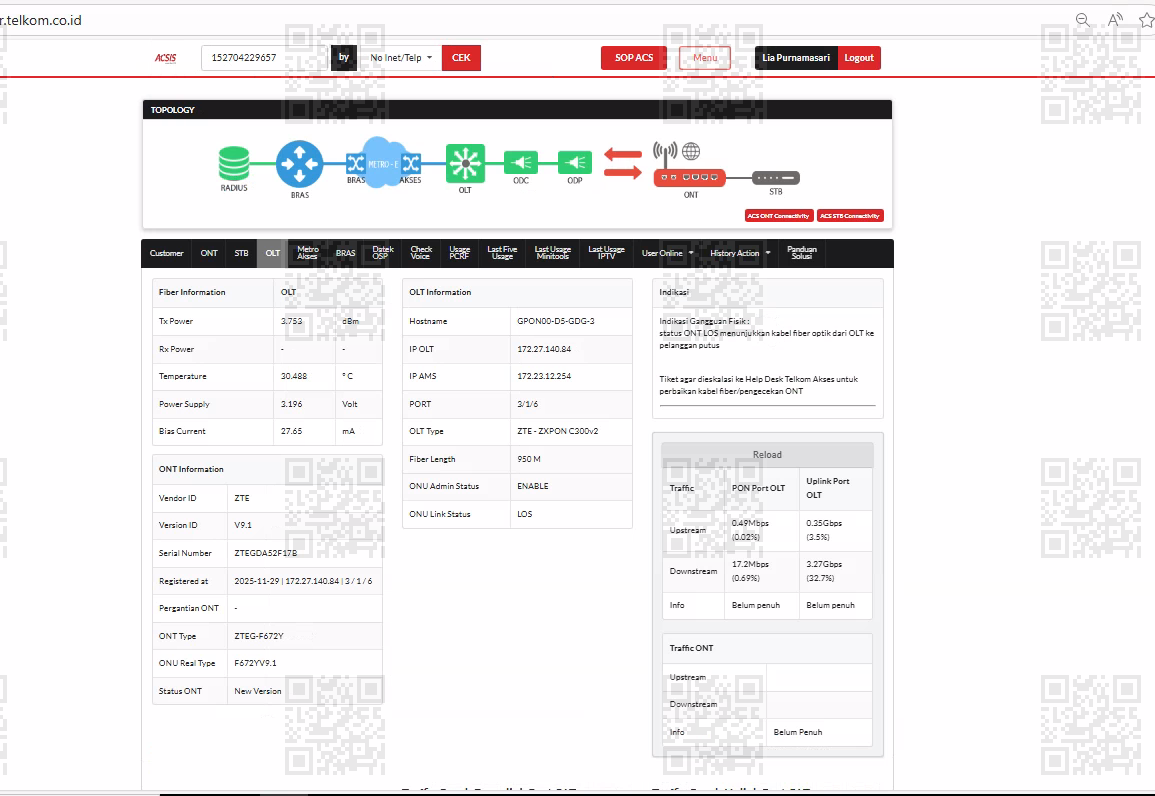Open the Customer tab
1155x796 pixels.
[x=166, y=253]
